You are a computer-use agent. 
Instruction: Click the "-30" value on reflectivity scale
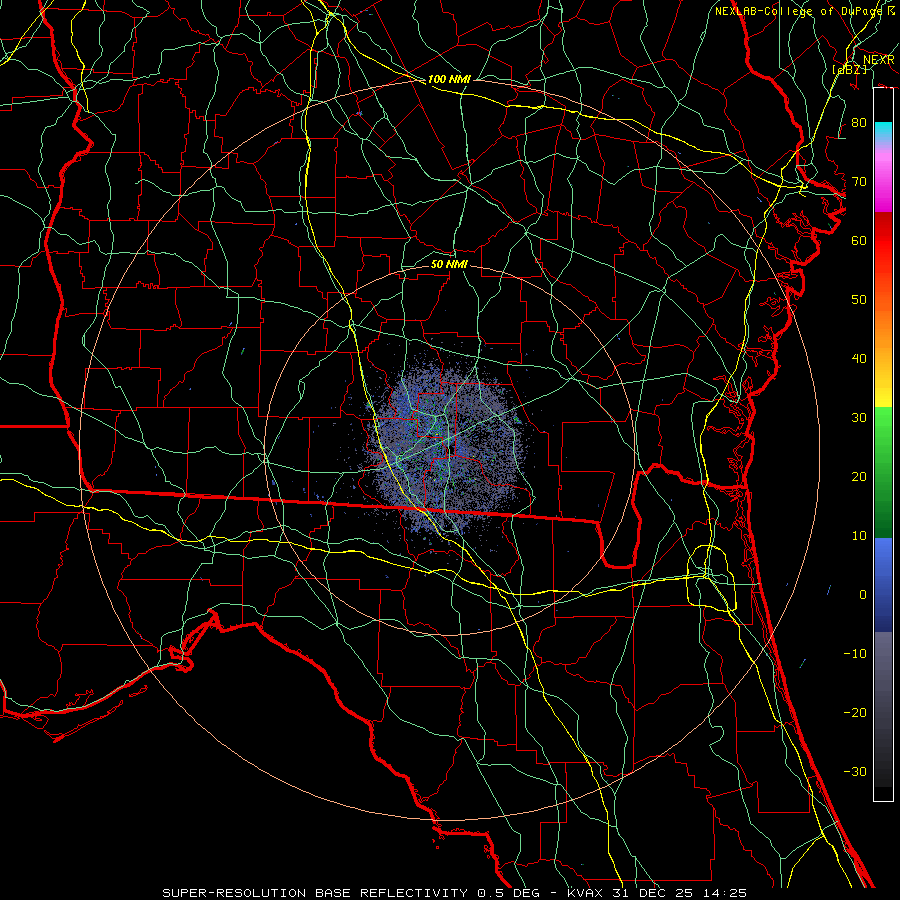click(x=855, y=771)
